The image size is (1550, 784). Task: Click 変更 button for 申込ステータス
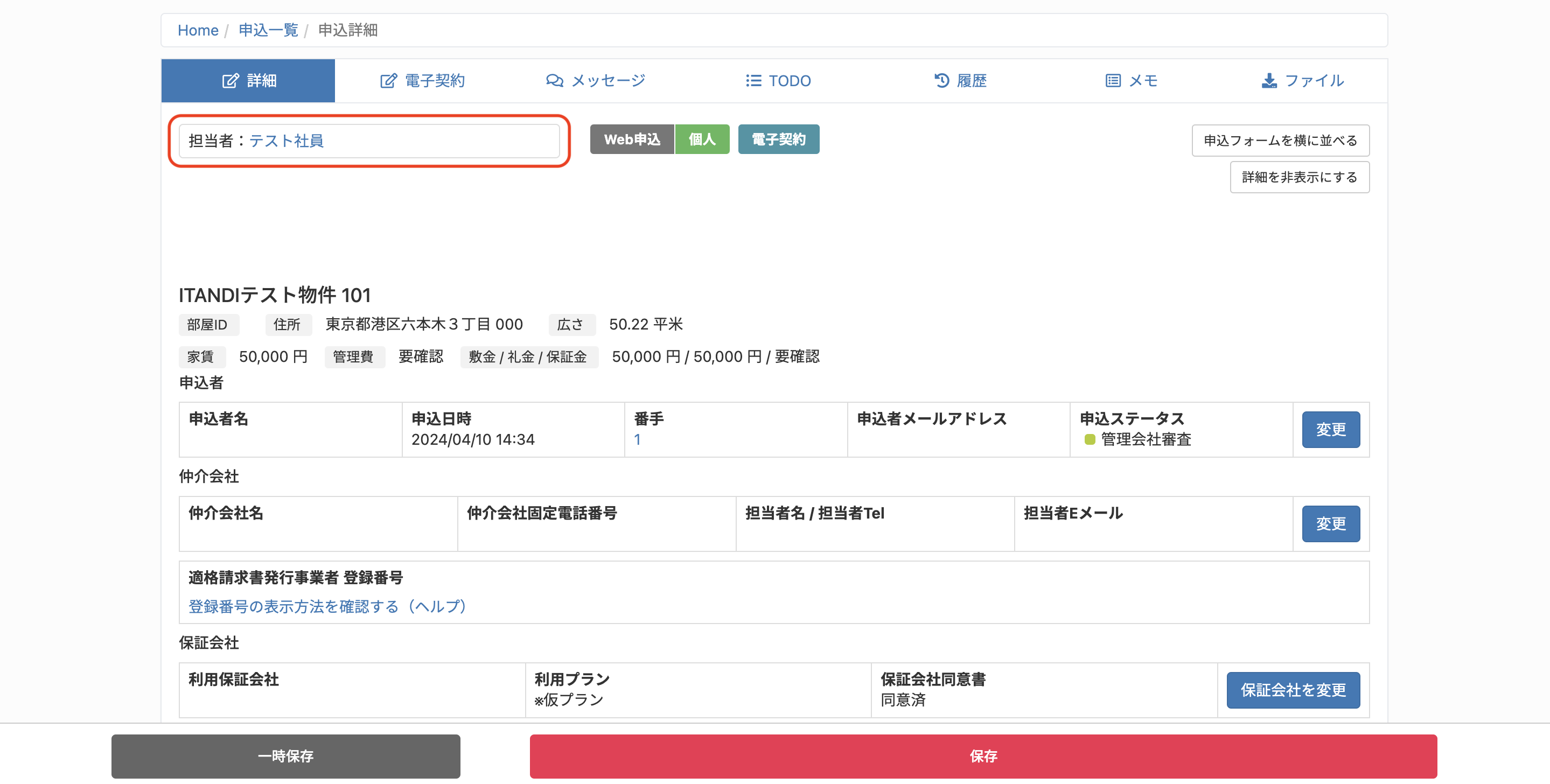[x=1331, y=430]
